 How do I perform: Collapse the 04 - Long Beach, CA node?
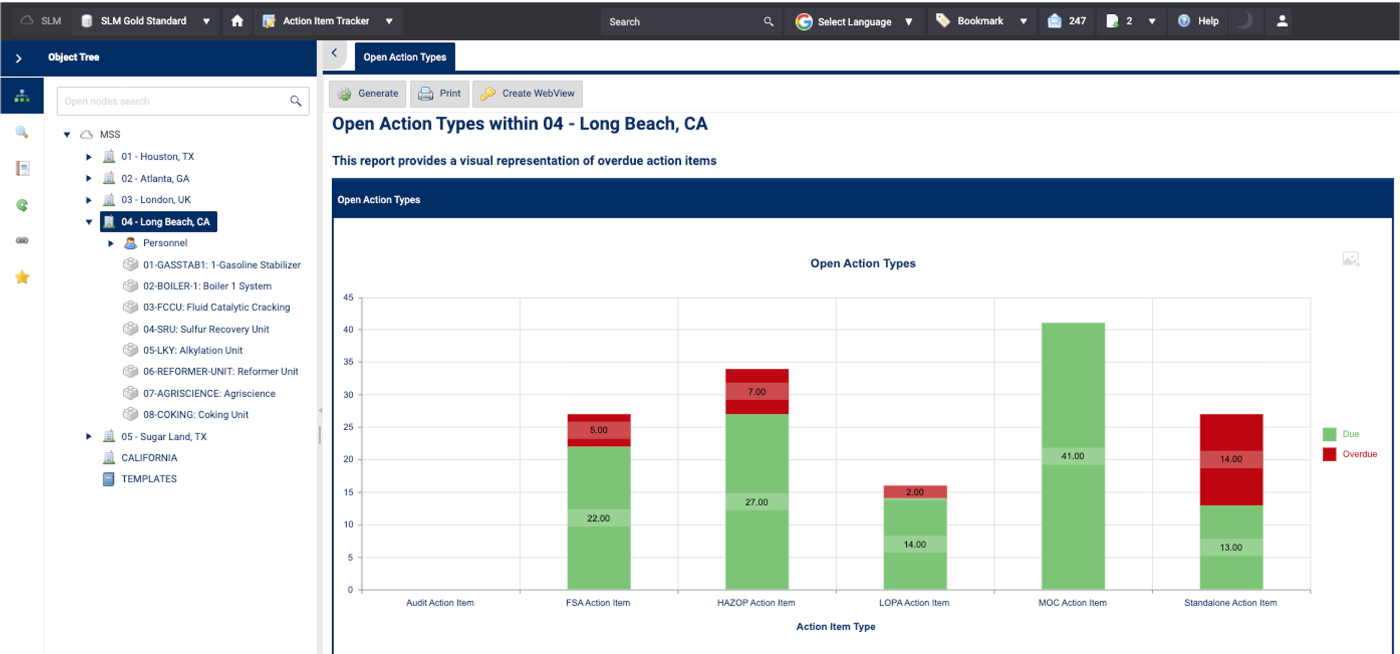click(x=89, y=222)
